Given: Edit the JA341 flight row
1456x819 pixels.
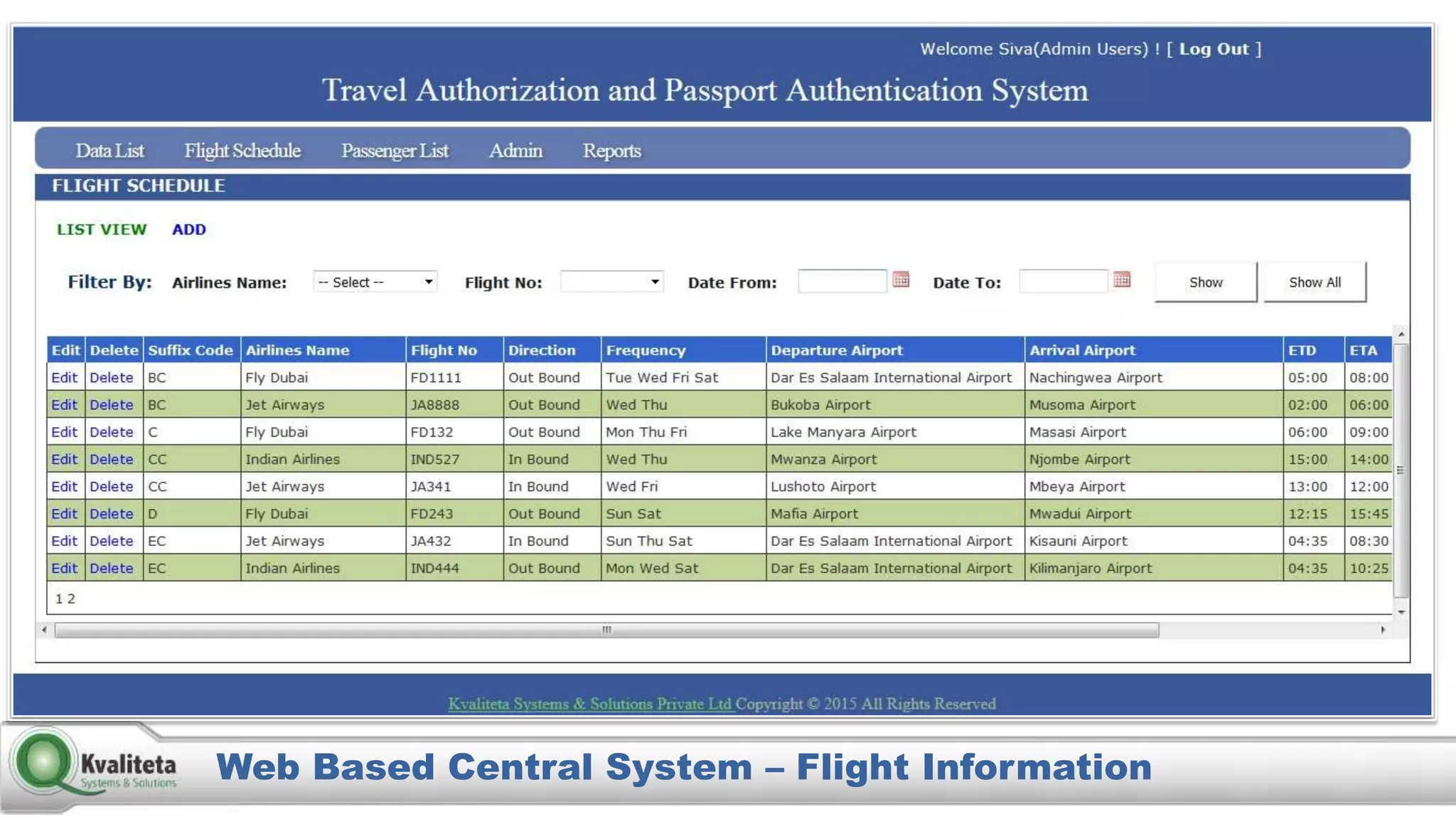Looking at the screenshot, I should coord(64,486).
